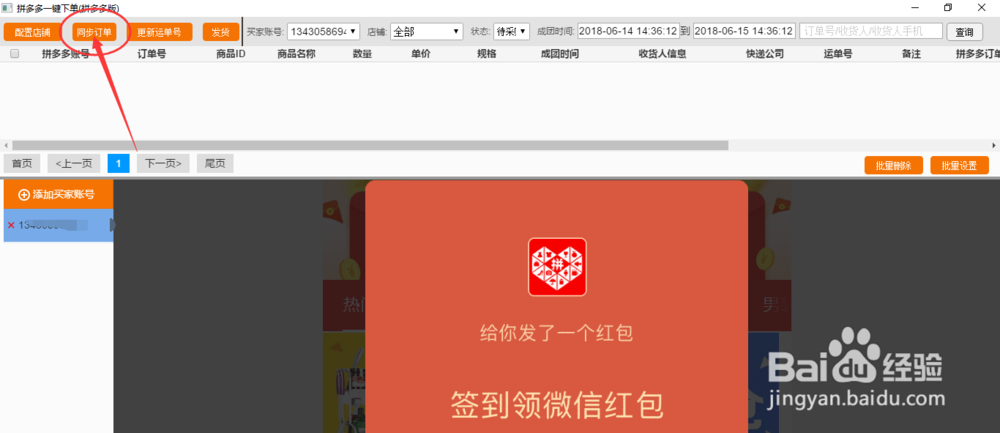Viewport: 1000px width, 433px height.
Task: Select page number 1
Action: (x=119, y=164)
